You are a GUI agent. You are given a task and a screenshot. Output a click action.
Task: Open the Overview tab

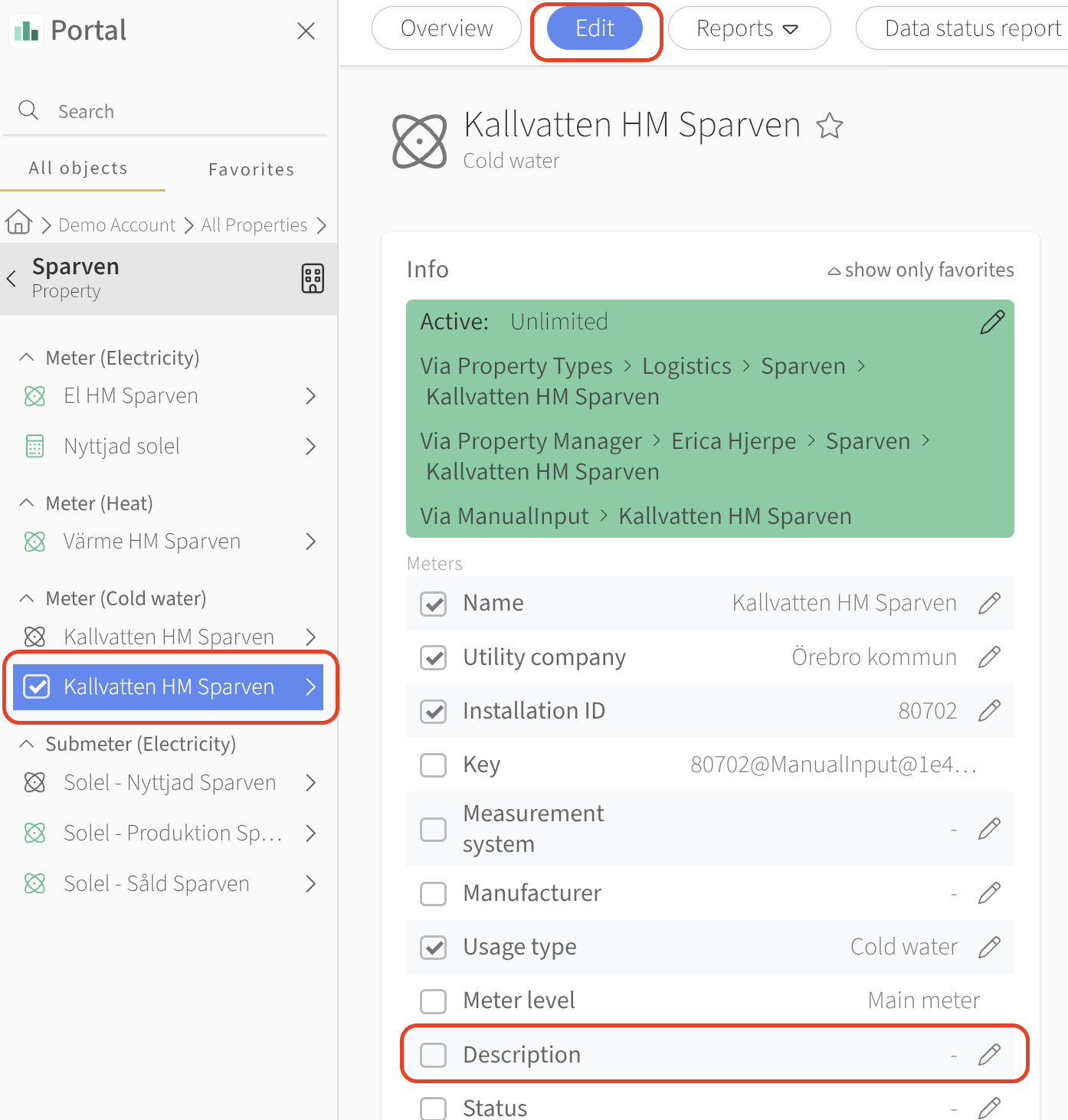click(447, 28)
